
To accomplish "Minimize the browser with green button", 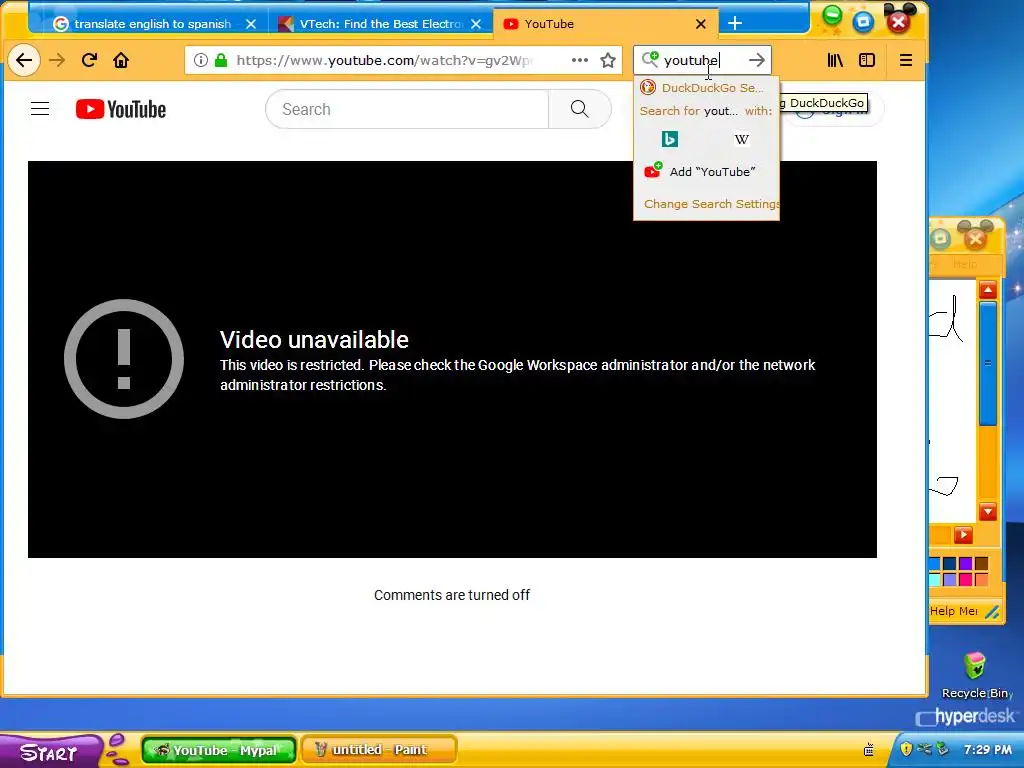I will pyautogui.click(x=832, y=15).
